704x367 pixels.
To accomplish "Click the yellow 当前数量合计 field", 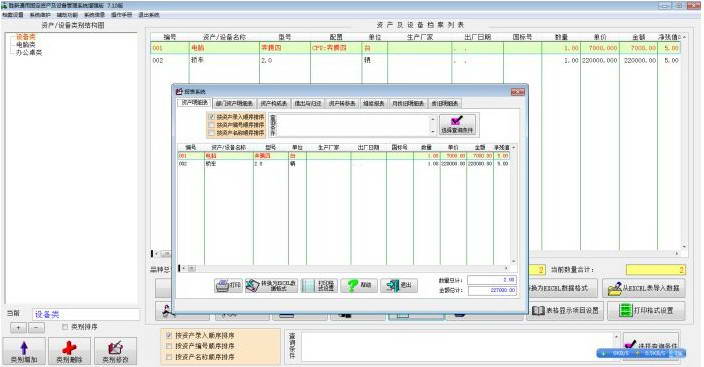I will click(x=656, y=270).
